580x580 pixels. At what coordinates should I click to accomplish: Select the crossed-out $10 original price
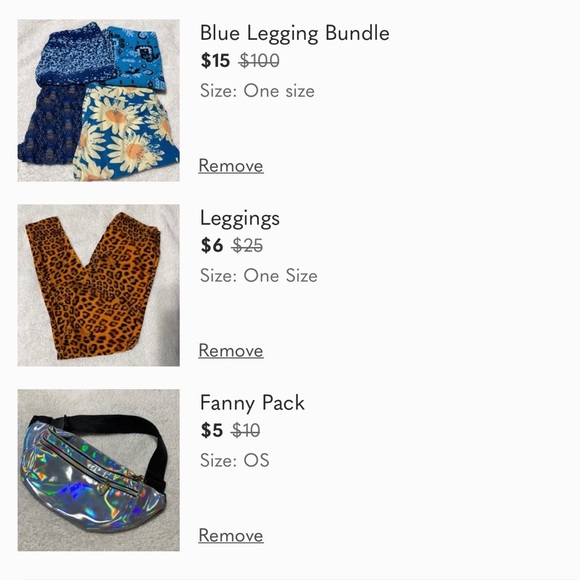[246, 431]
